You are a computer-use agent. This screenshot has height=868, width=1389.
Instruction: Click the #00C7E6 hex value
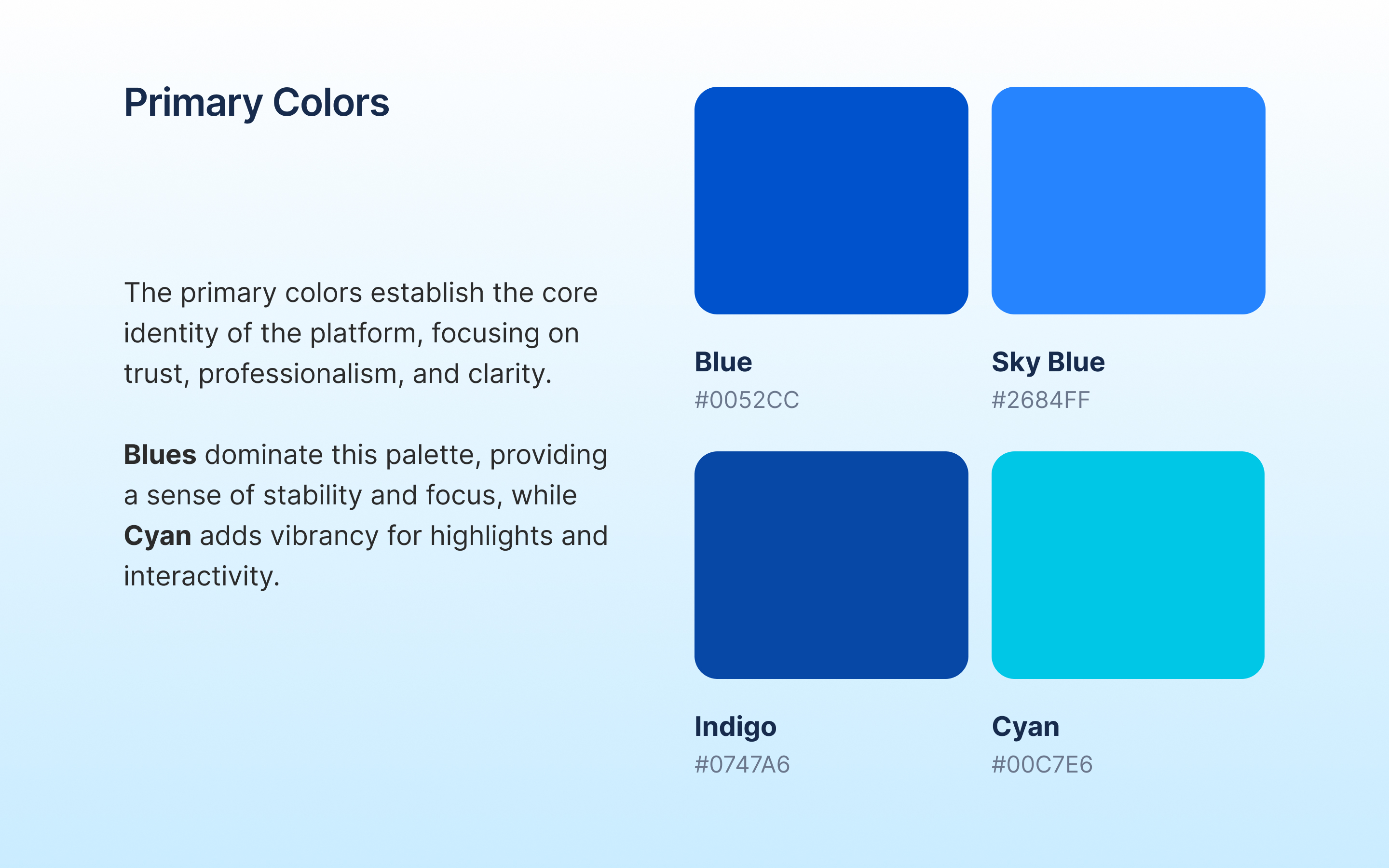pos(1042,765)
